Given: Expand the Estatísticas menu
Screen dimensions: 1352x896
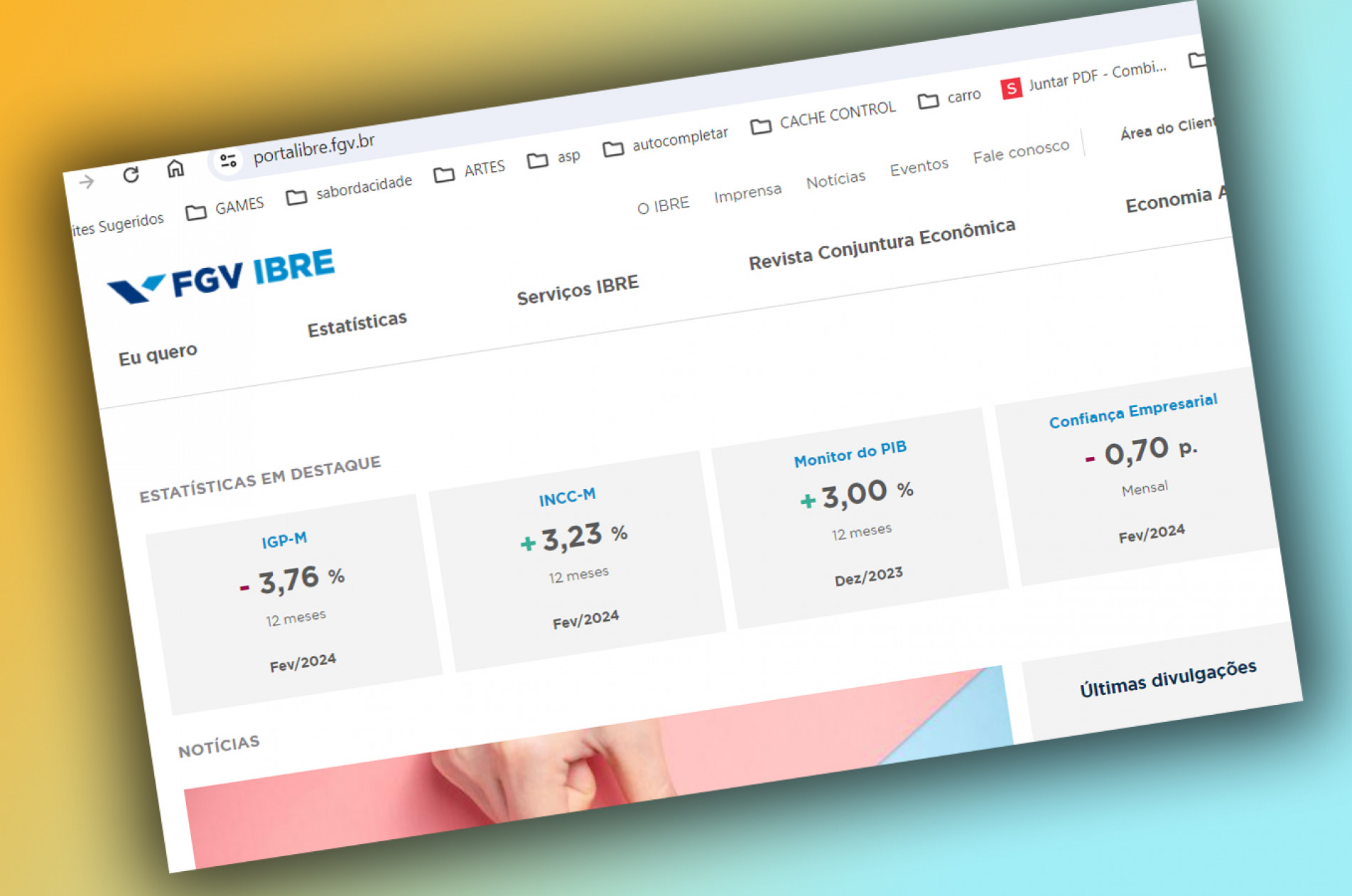Looking at the screenshot, I should point(357,324).
